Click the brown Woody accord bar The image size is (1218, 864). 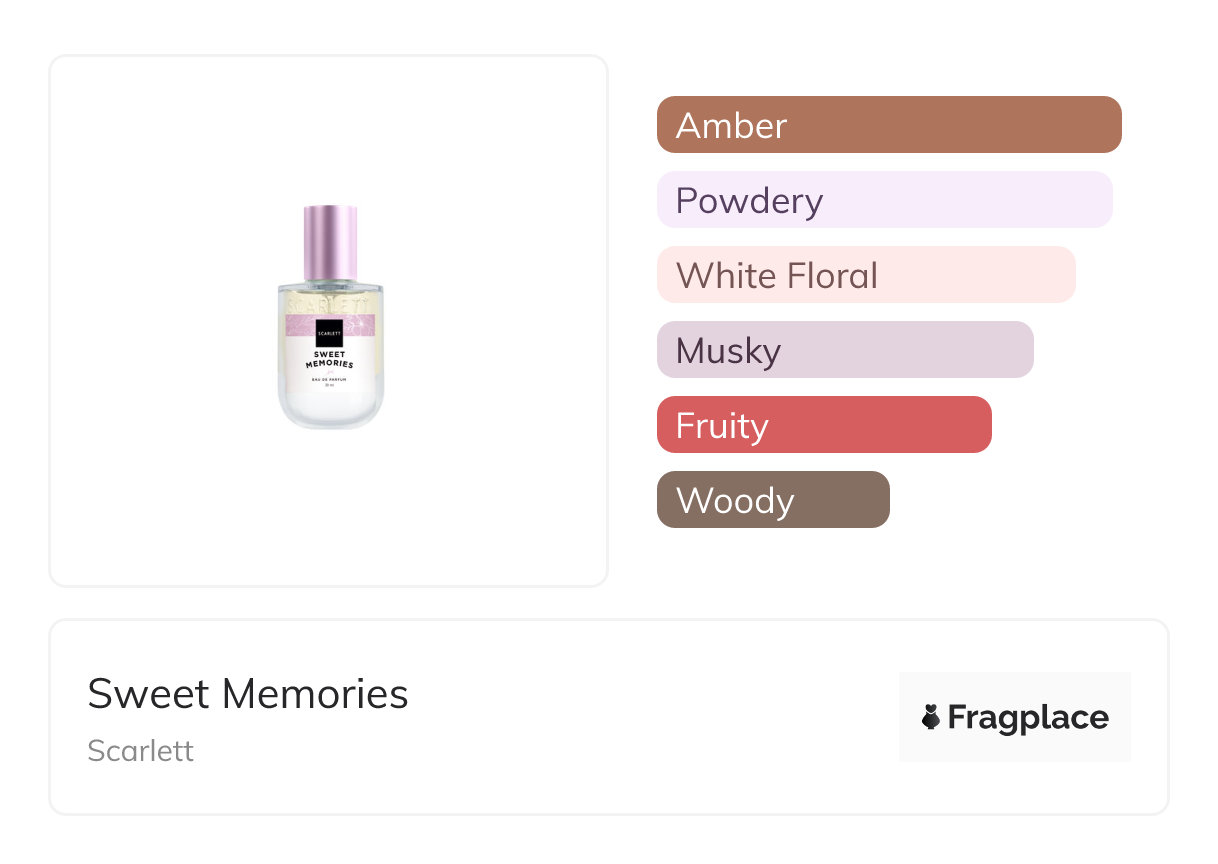coord(772,500)
